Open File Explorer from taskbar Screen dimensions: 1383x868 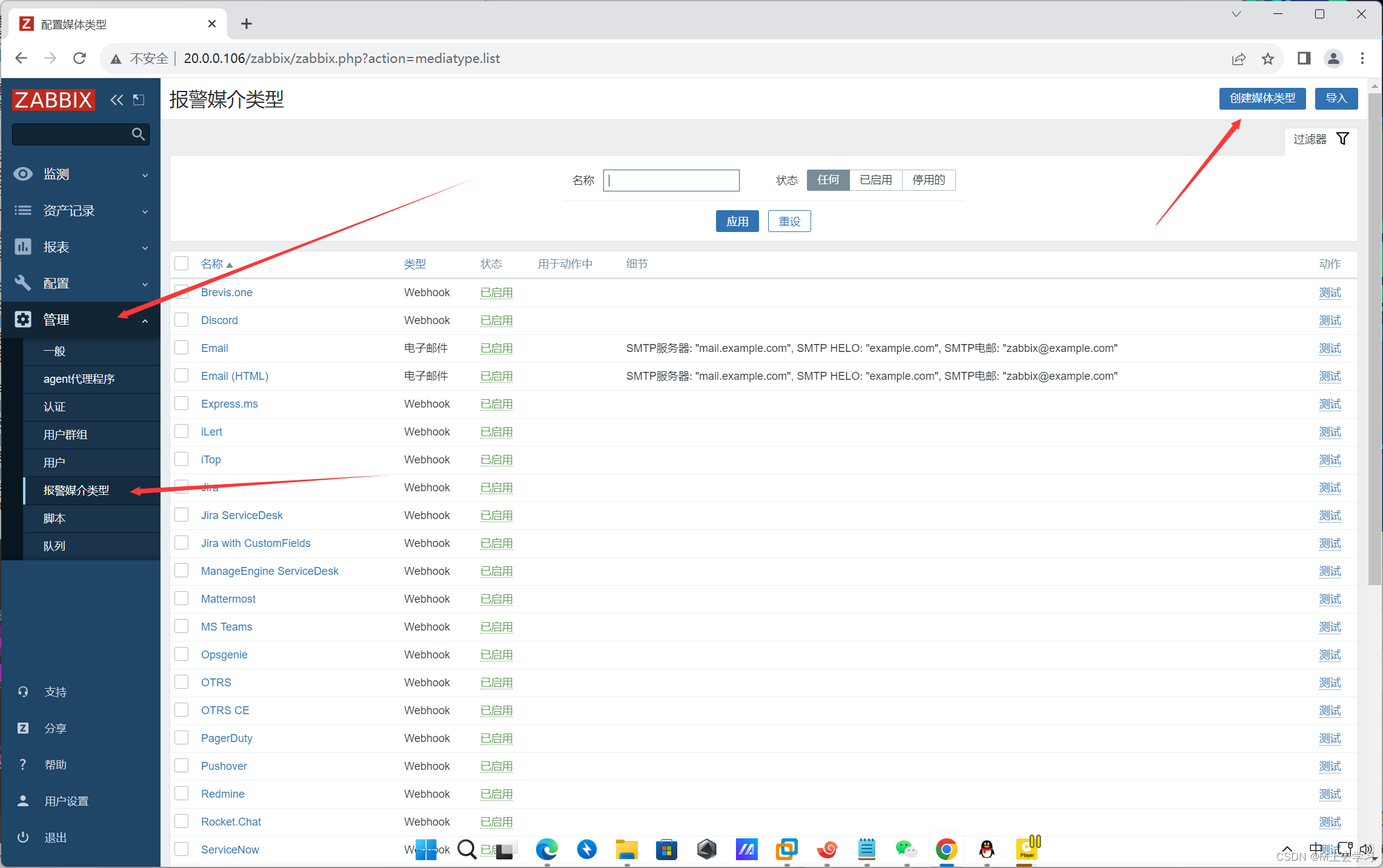tap(626, 849)
